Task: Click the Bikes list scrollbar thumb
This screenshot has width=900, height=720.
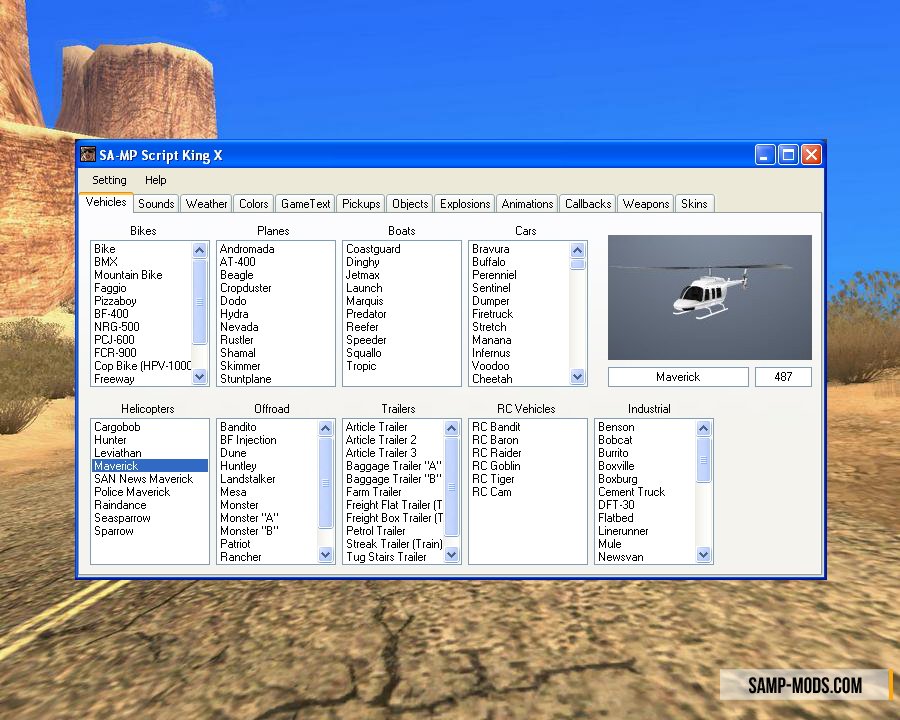Action: point(199,301)
